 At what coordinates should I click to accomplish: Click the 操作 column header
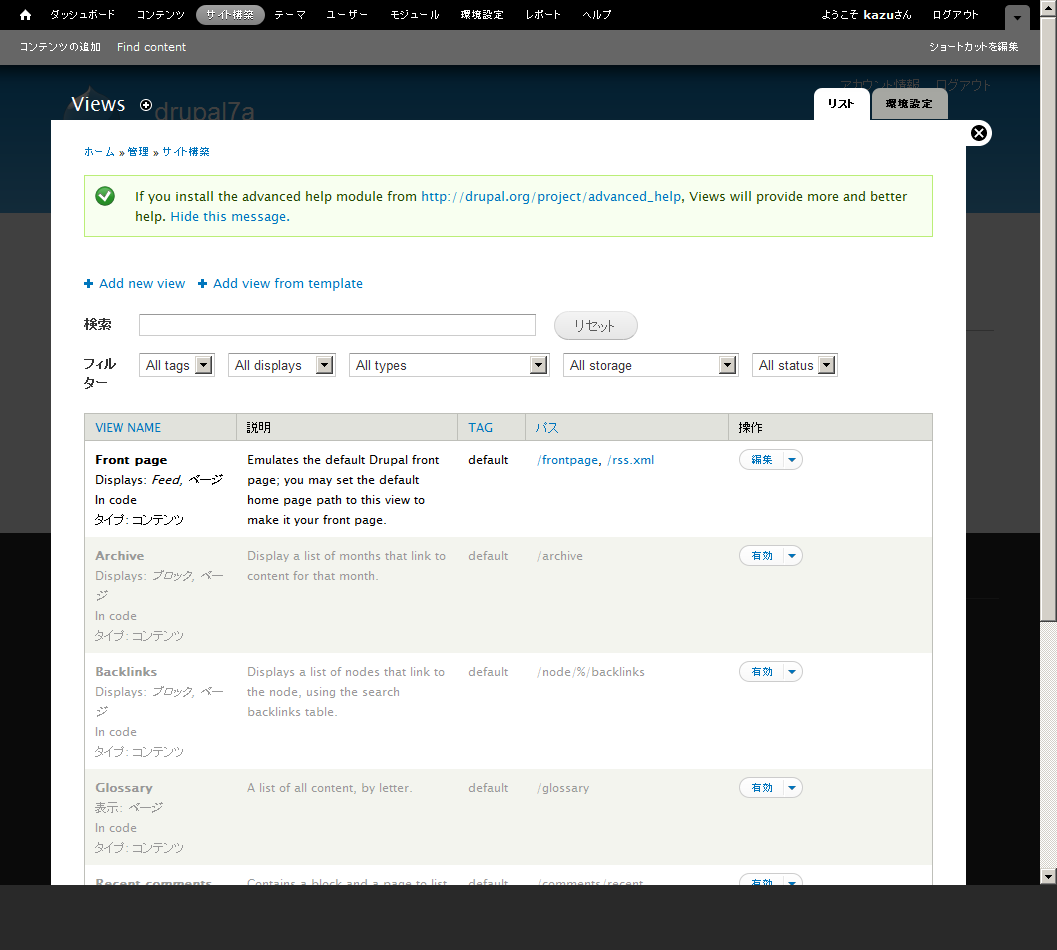tap(750, 427)
